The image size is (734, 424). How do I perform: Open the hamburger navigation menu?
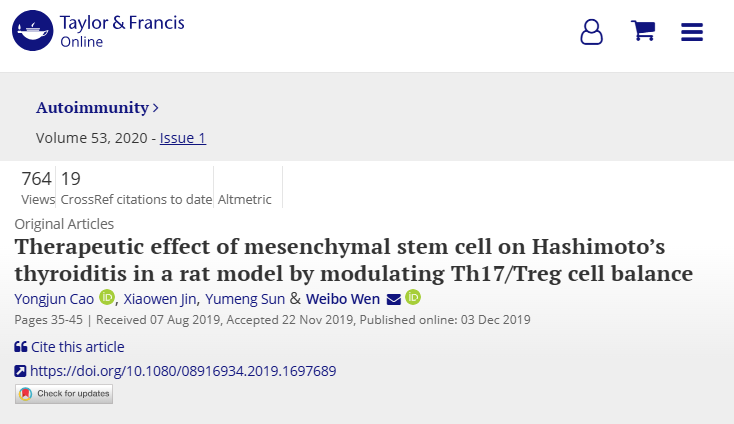tap(692, 32)
